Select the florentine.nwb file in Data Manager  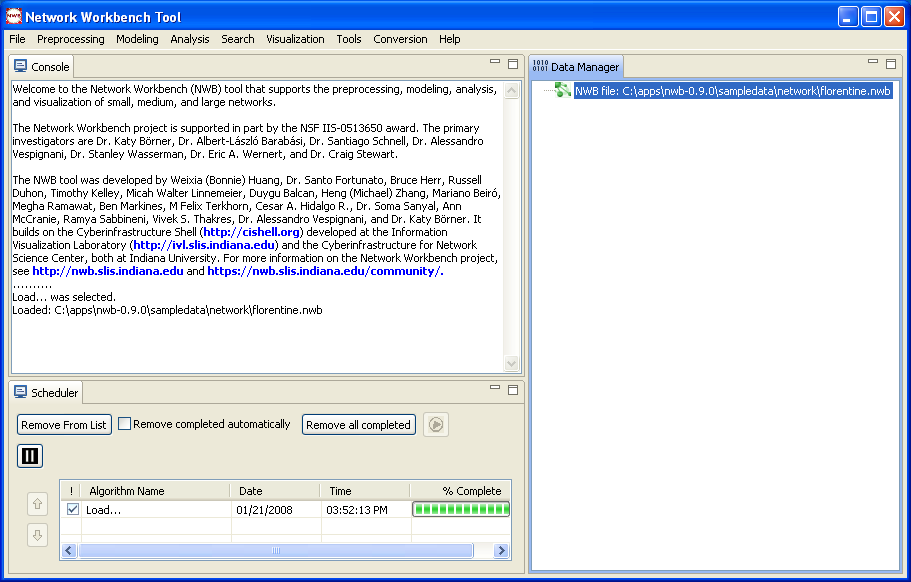tap(733, 91)
